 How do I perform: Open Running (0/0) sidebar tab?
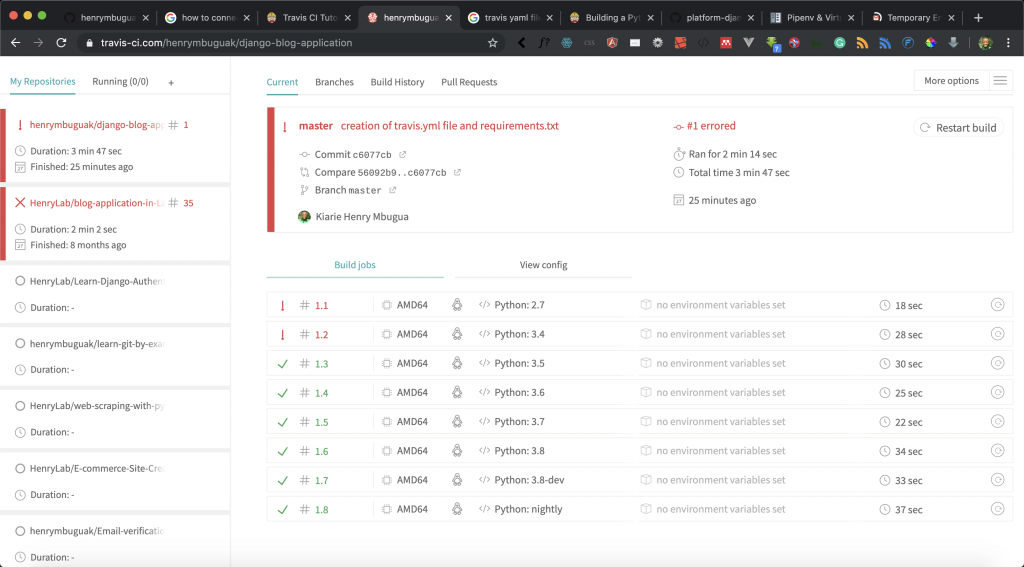(x=120, y=82)
